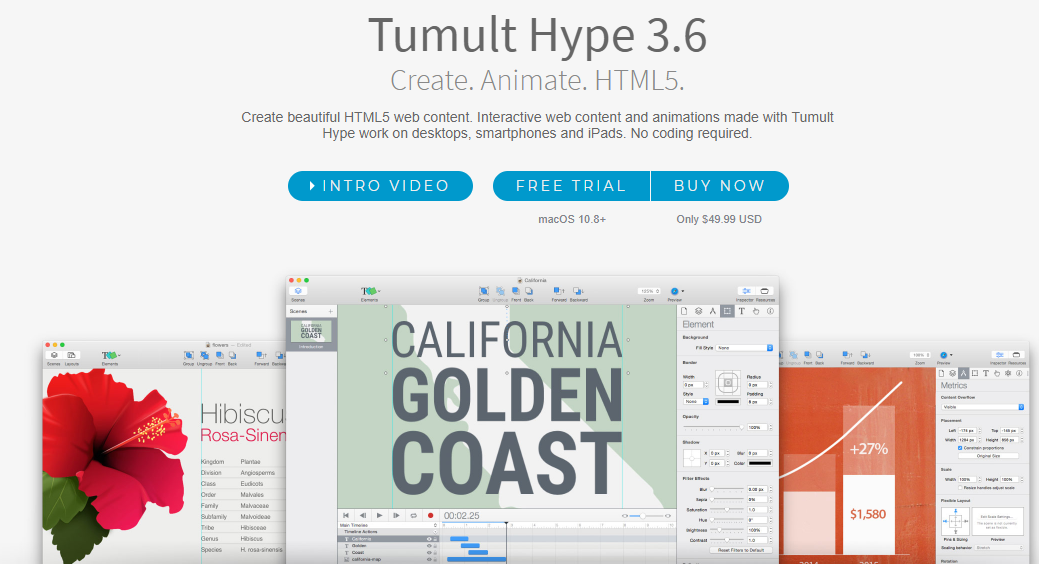The image size is (1039, 564).
Task: Click the Front icon in the flowers window
Action: point(219,357)
